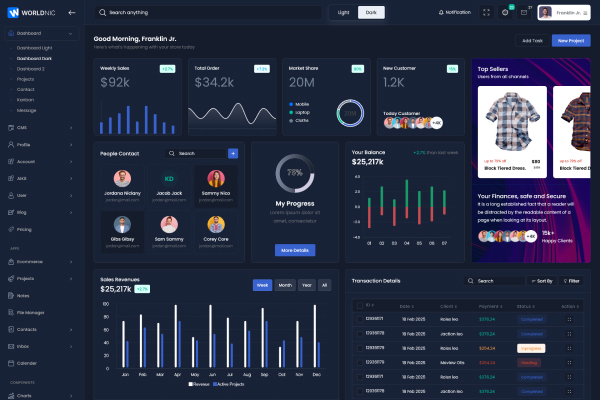Click the blue plus icon in People Contact

pyautogui.click(x=233, y=153)
